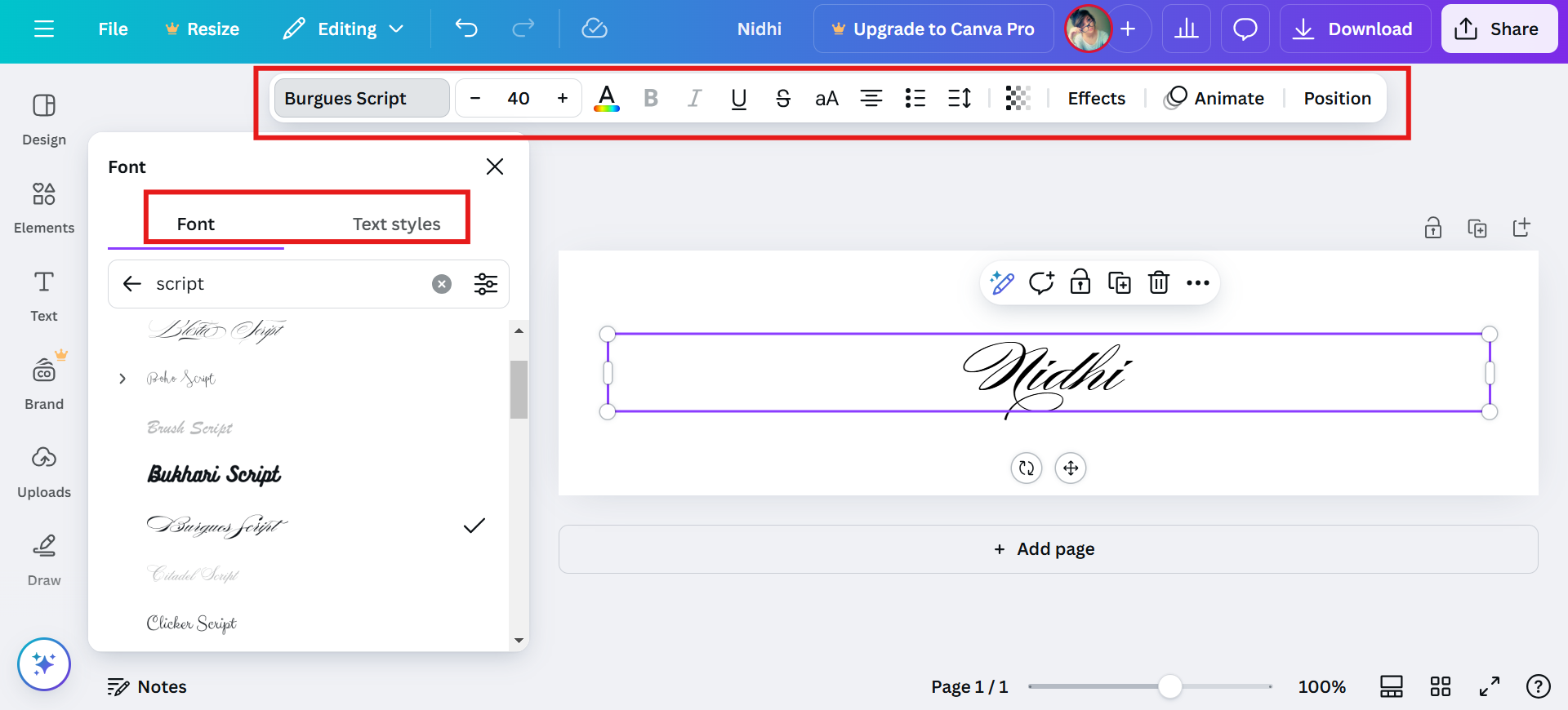Screen dimensions: 1568x710
Task: Open line spacing options
Action: click(x=960, y=99)
